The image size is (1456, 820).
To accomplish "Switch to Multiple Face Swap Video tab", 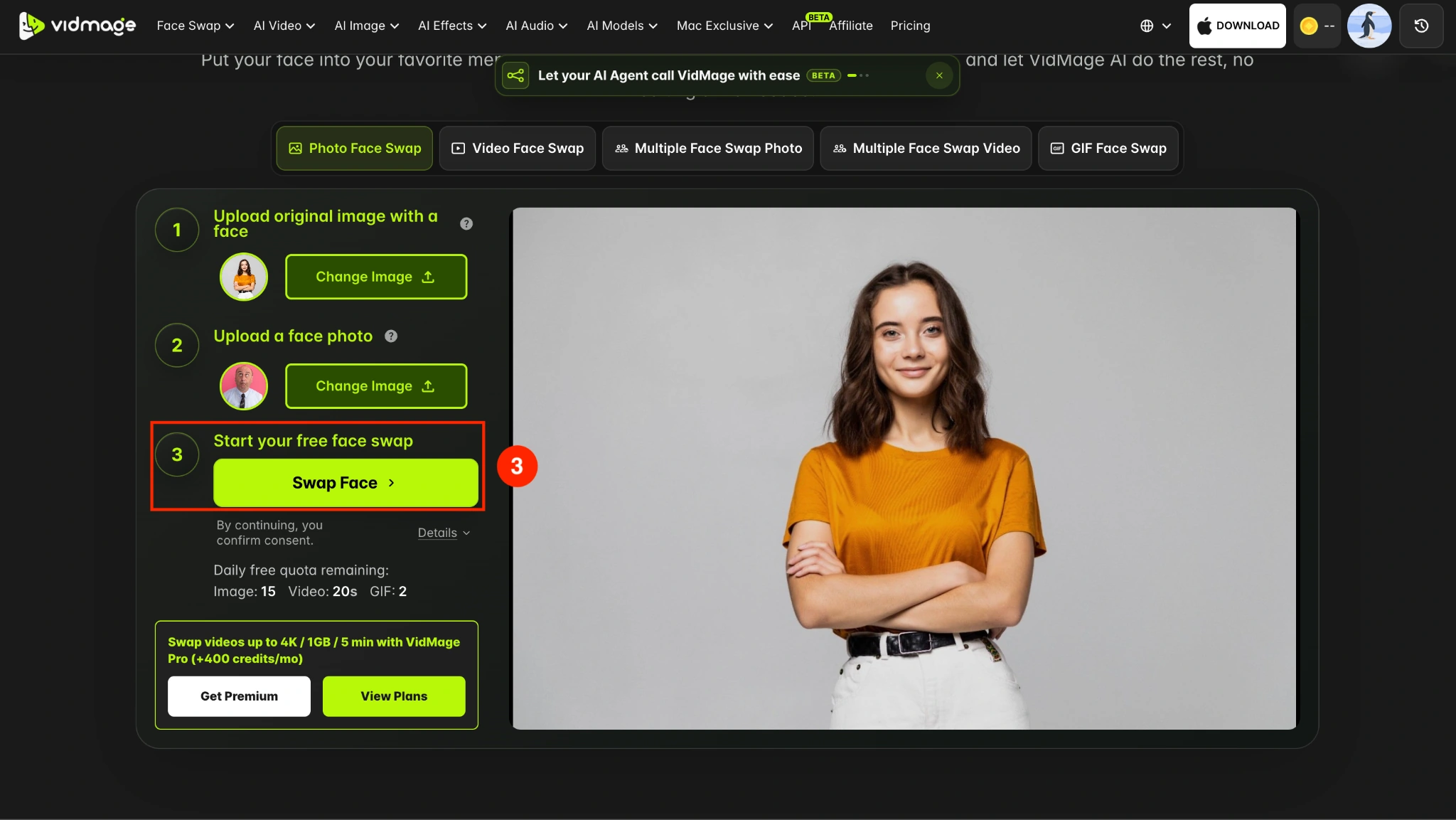I will pos(926,148).
